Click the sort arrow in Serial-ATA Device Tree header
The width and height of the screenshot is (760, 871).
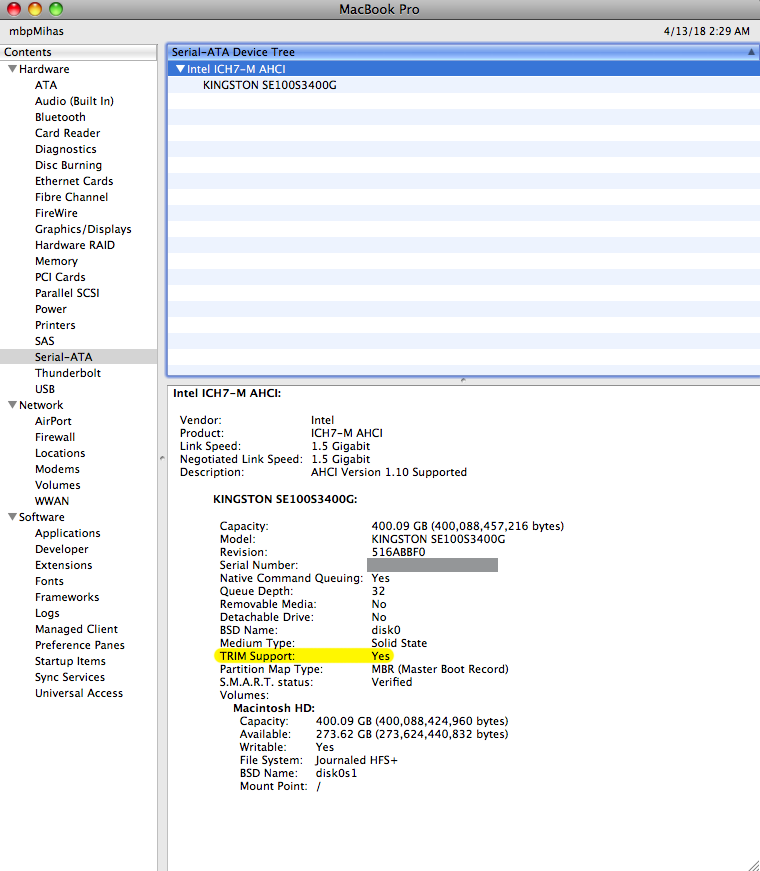point(751,52)
